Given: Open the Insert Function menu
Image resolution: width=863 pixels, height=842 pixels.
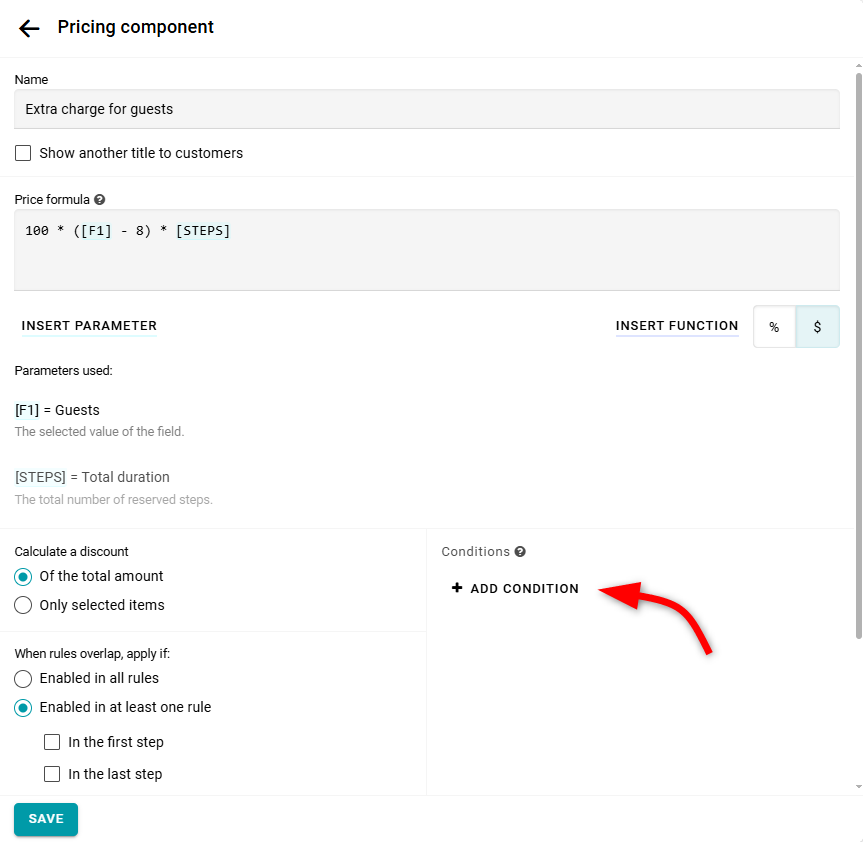Looking at the screenshot, I should (677, 326).
